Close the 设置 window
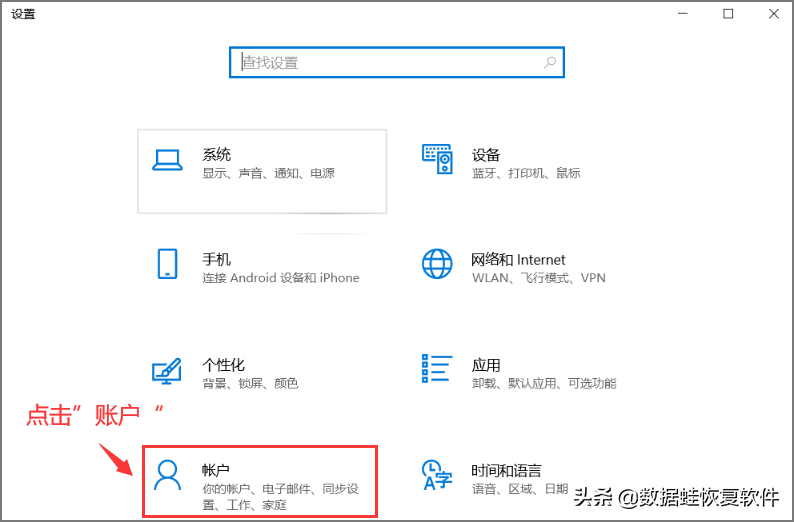This screenshot has height=522, width=794. click(x=774, y=14)
